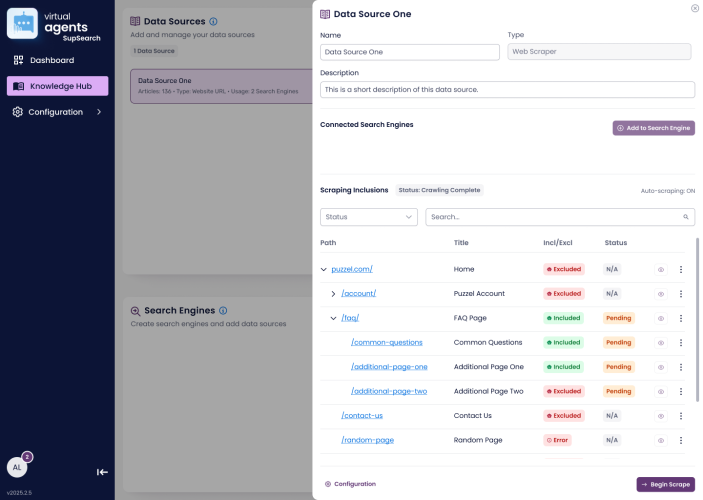Toggle eye icon for Common Questions row
Screen dimensions: 703x500
click(660, 342)
